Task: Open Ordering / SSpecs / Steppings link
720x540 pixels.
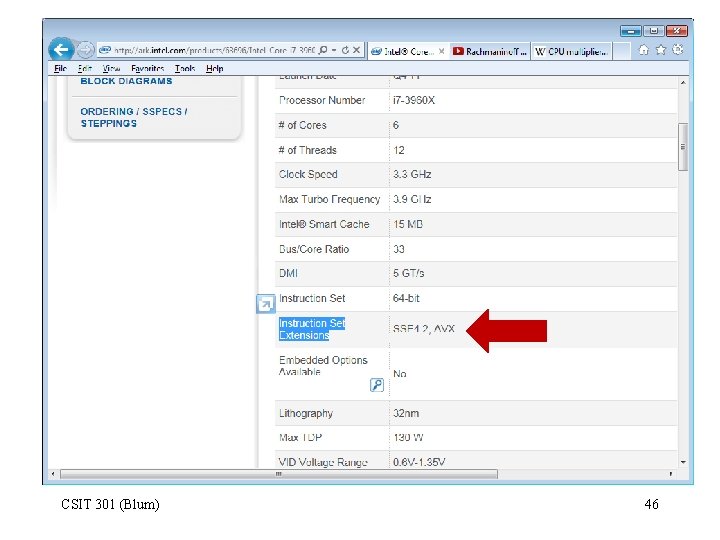Action: click(134, 118)
